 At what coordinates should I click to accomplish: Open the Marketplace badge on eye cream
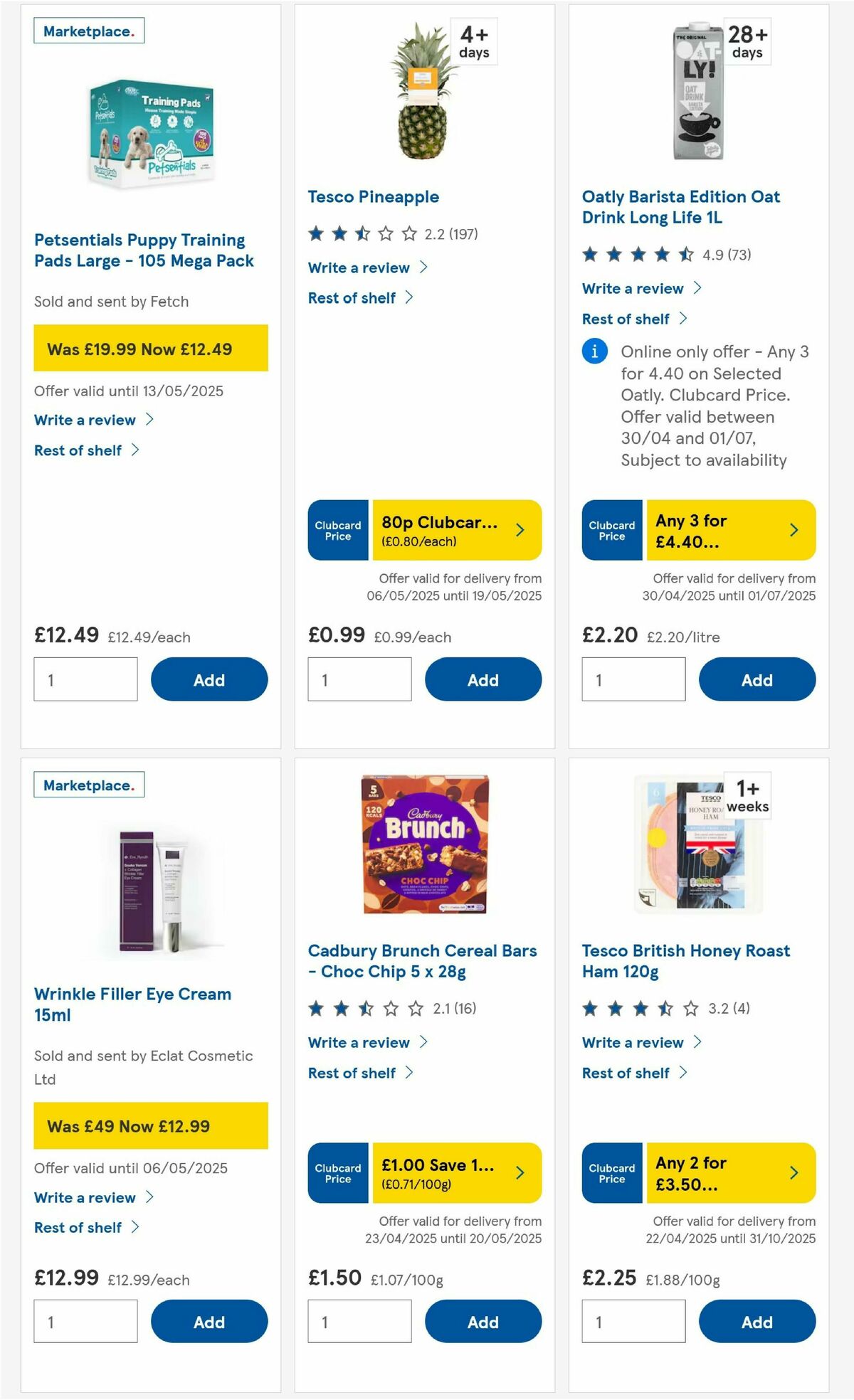[88, 785]
